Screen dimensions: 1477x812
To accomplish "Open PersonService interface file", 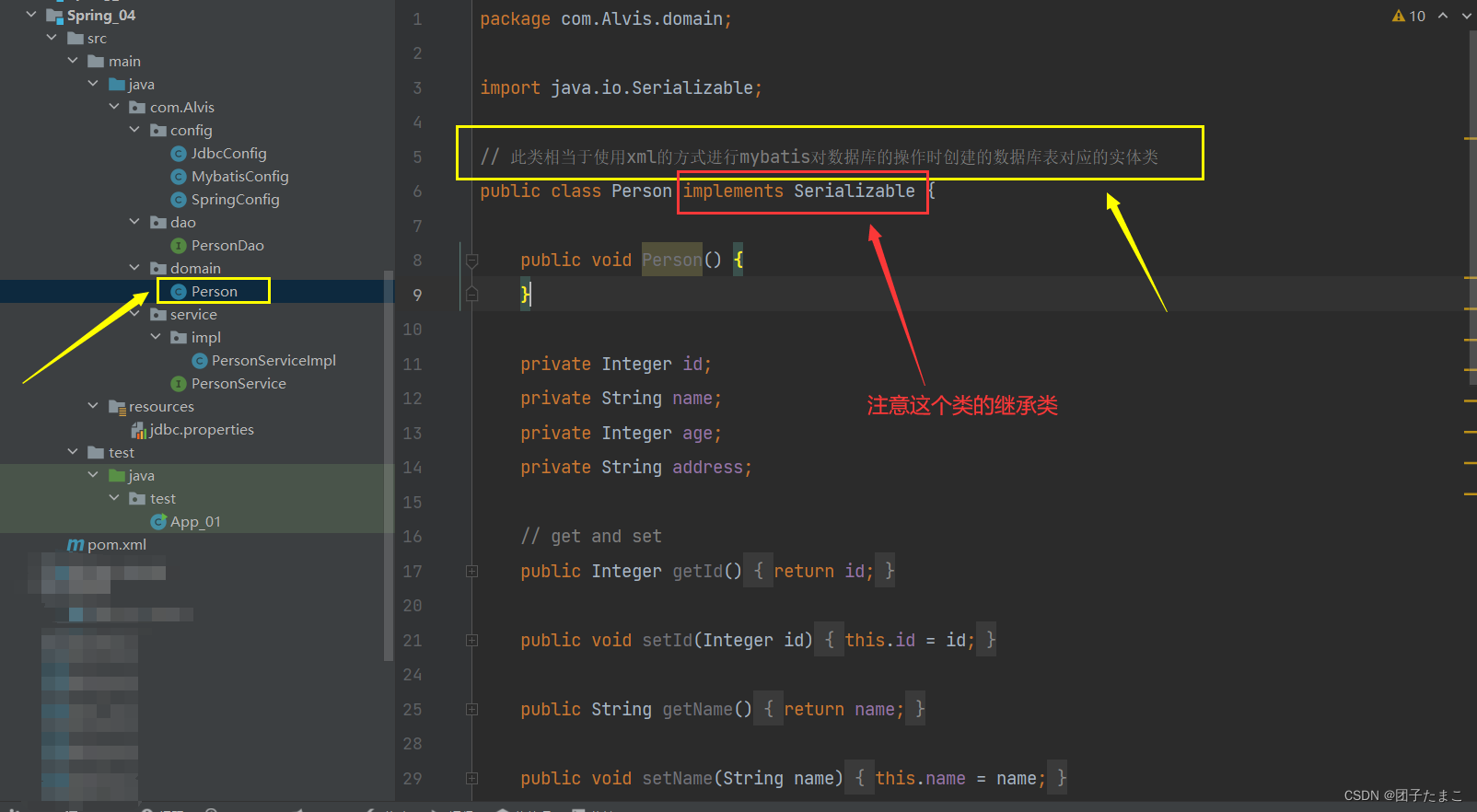I will click(238, 384).
